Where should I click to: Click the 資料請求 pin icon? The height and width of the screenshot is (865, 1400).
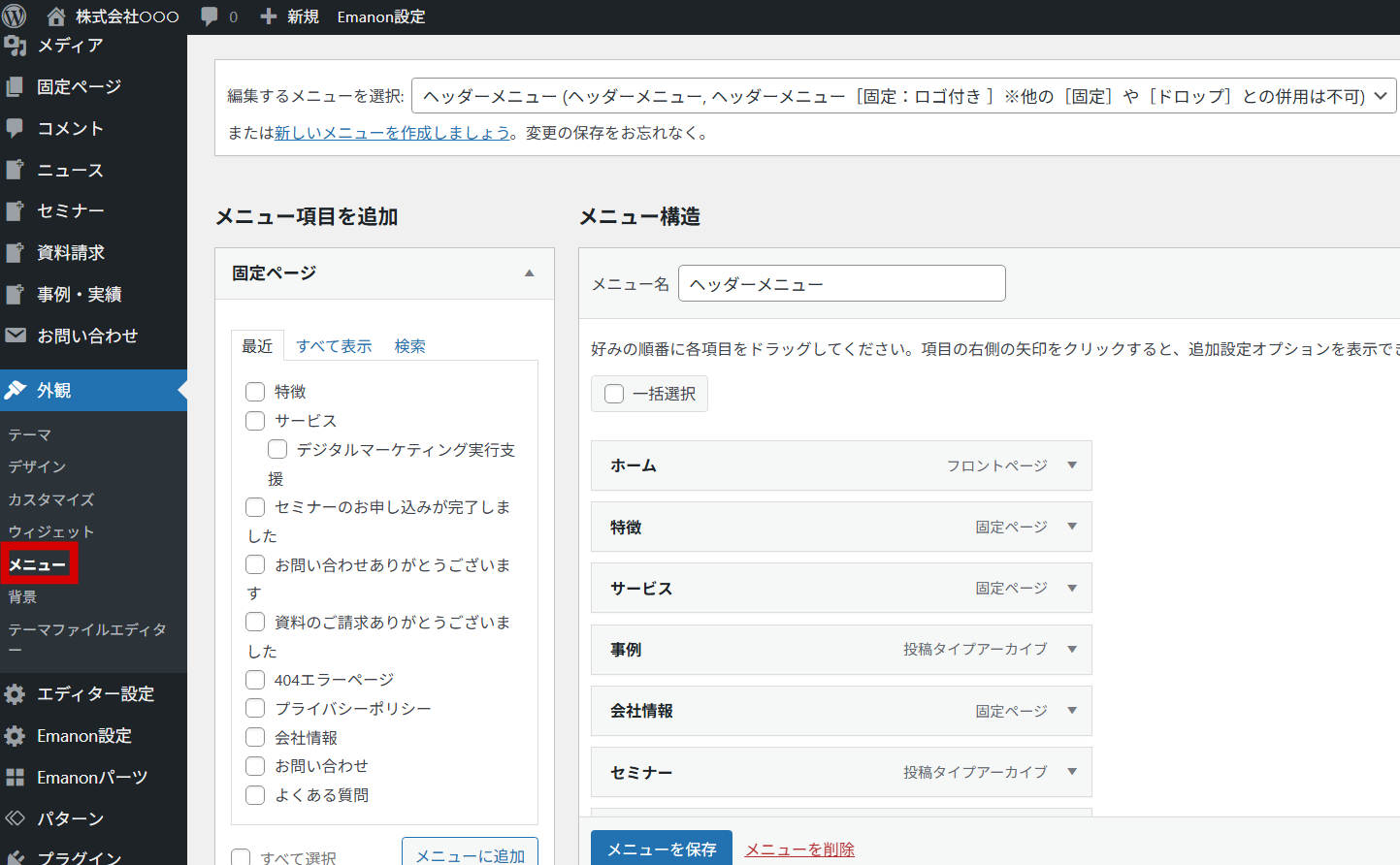[15, 253]
